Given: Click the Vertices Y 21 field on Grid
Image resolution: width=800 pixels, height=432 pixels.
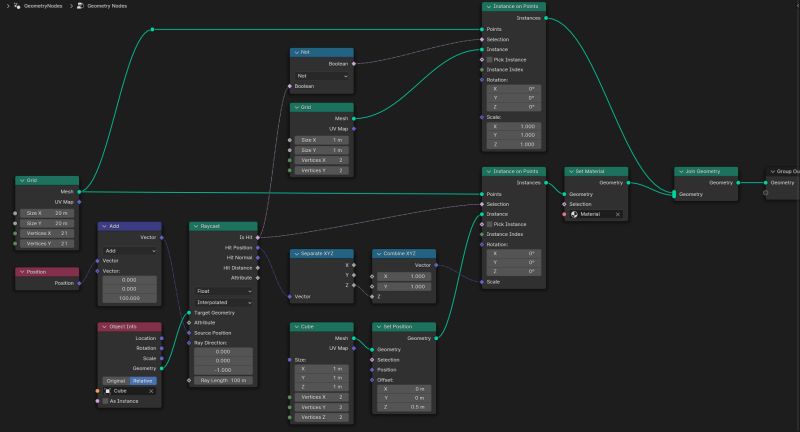Looking at the screenshot, I should [x=47, y=244].
